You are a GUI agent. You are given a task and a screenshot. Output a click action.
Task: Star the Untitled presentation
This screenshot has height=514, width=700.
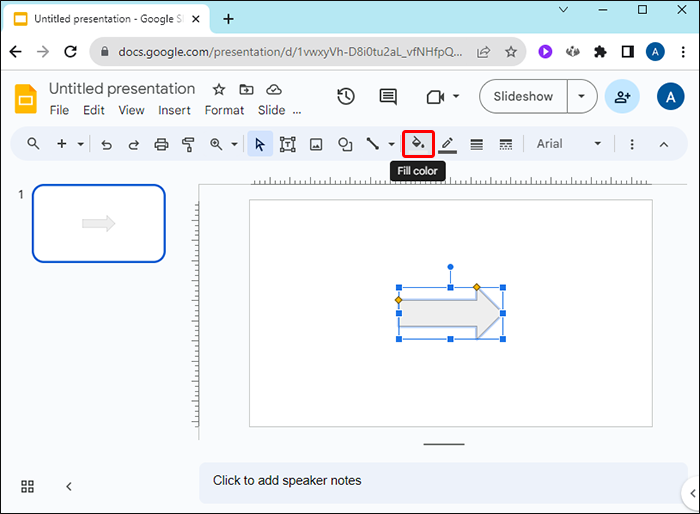(x=219, y=90)
